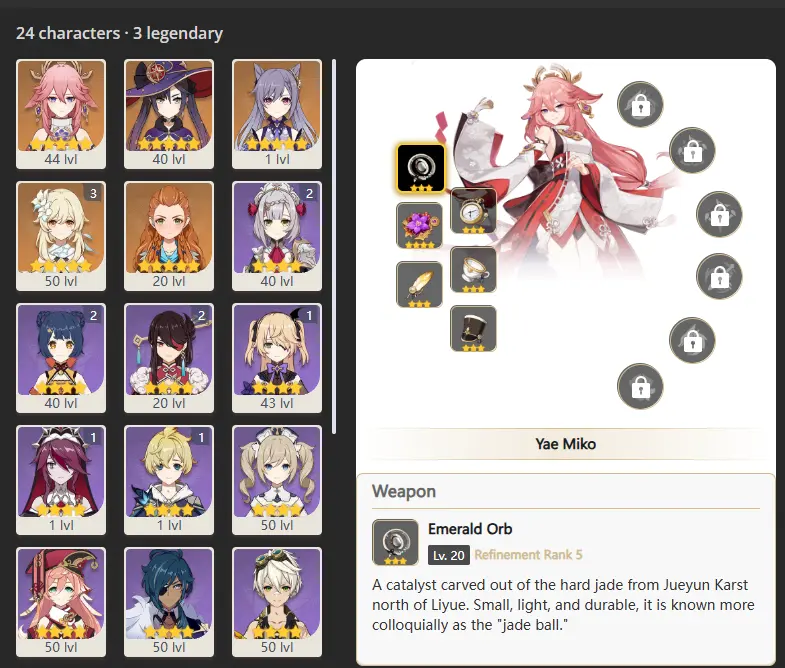Select the level 44 pink-haired character card
Screen dimensions: 785x668
61,114
